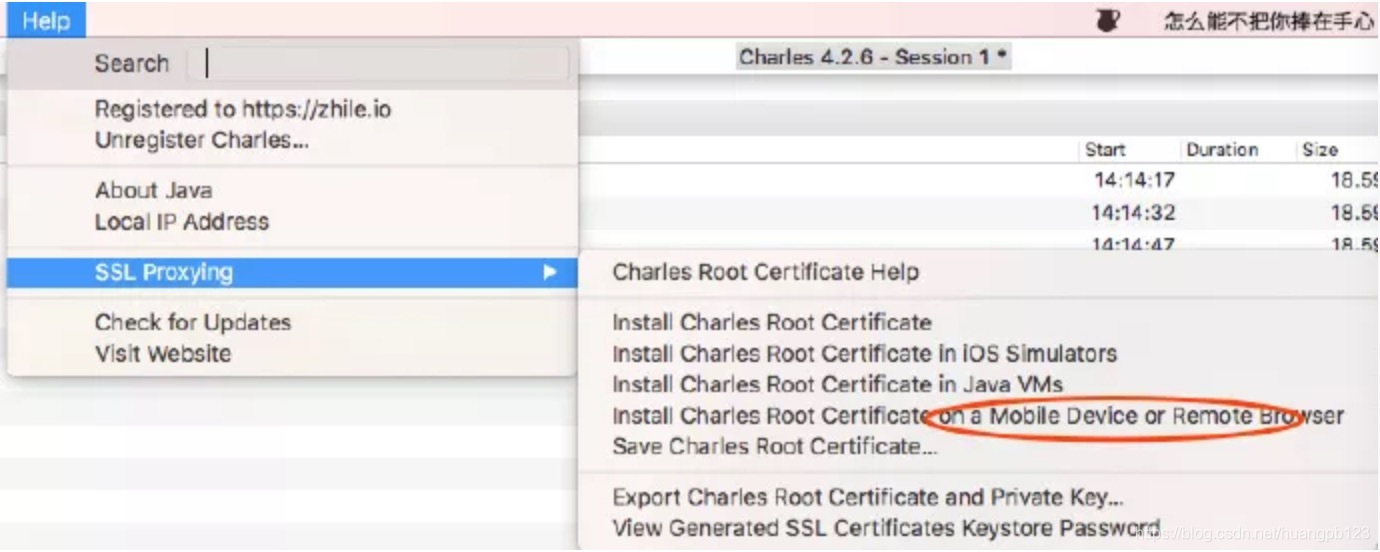Screen dimensions: 1380x552
Task: Click the Duration column header
Action: pos(1222,150)
